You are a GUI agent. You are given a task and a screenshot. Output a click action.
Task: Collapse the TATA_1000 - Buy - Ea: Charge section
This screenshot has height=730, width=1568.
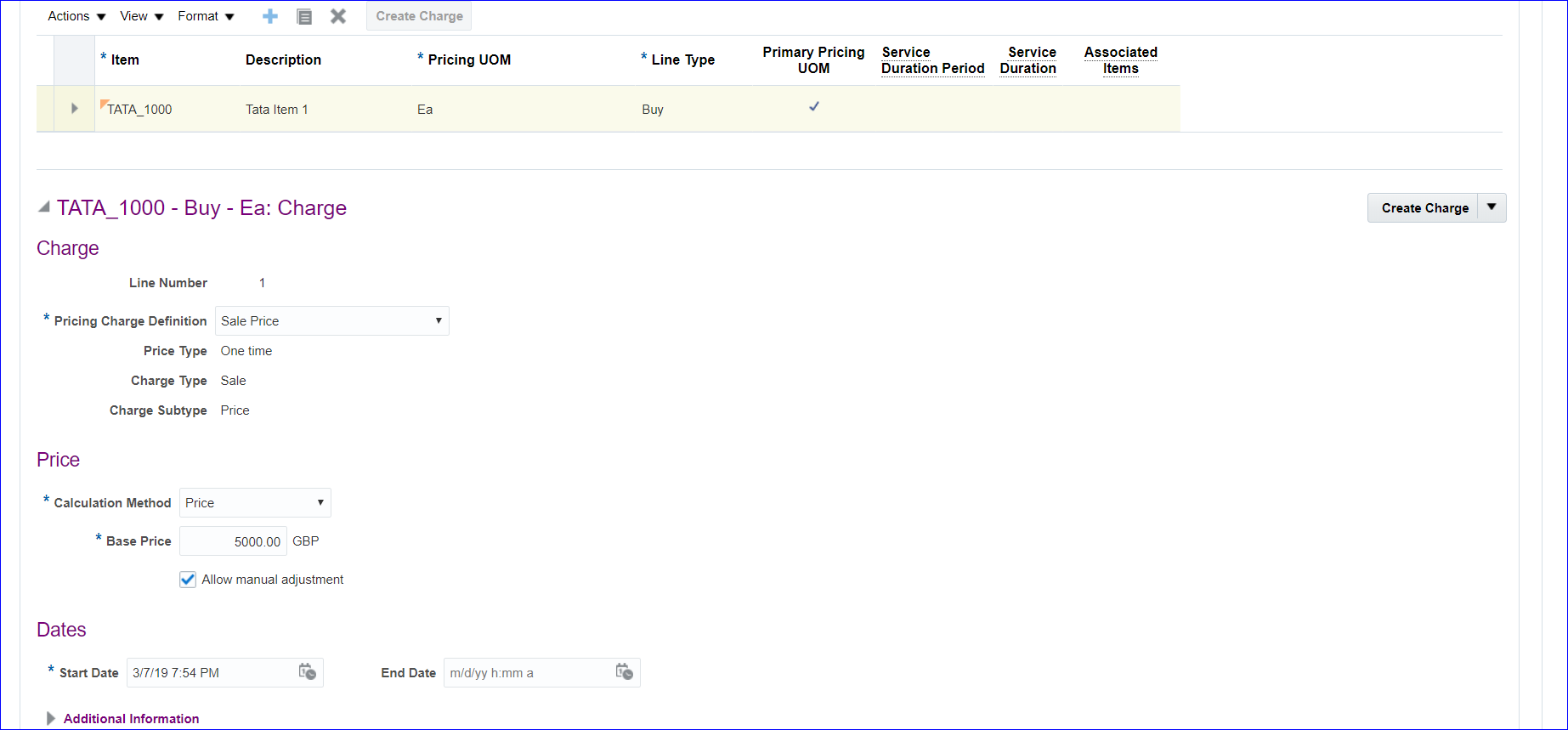[44, 207]
